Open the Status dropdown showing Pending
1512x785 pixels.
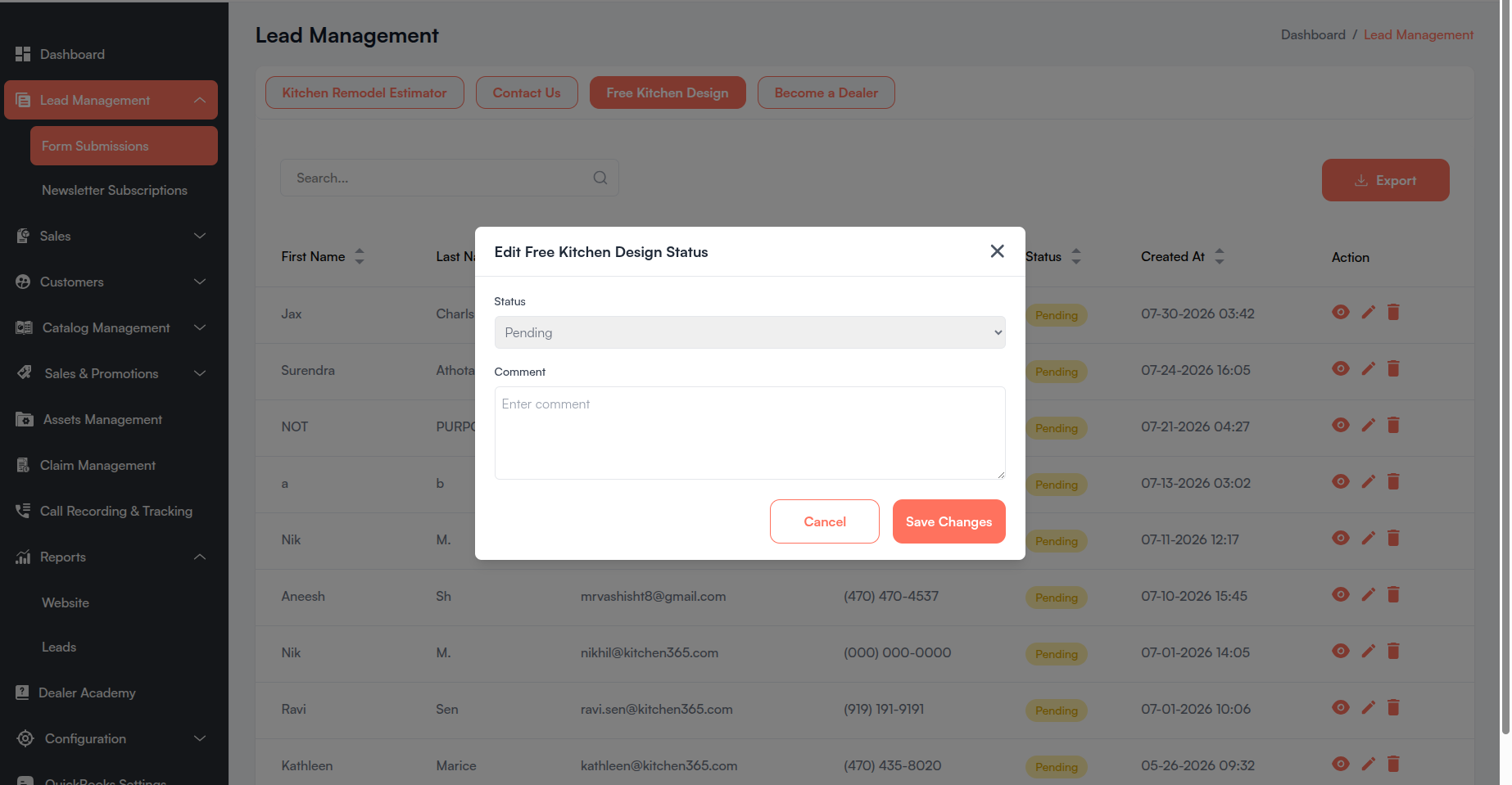pos(749,332)
